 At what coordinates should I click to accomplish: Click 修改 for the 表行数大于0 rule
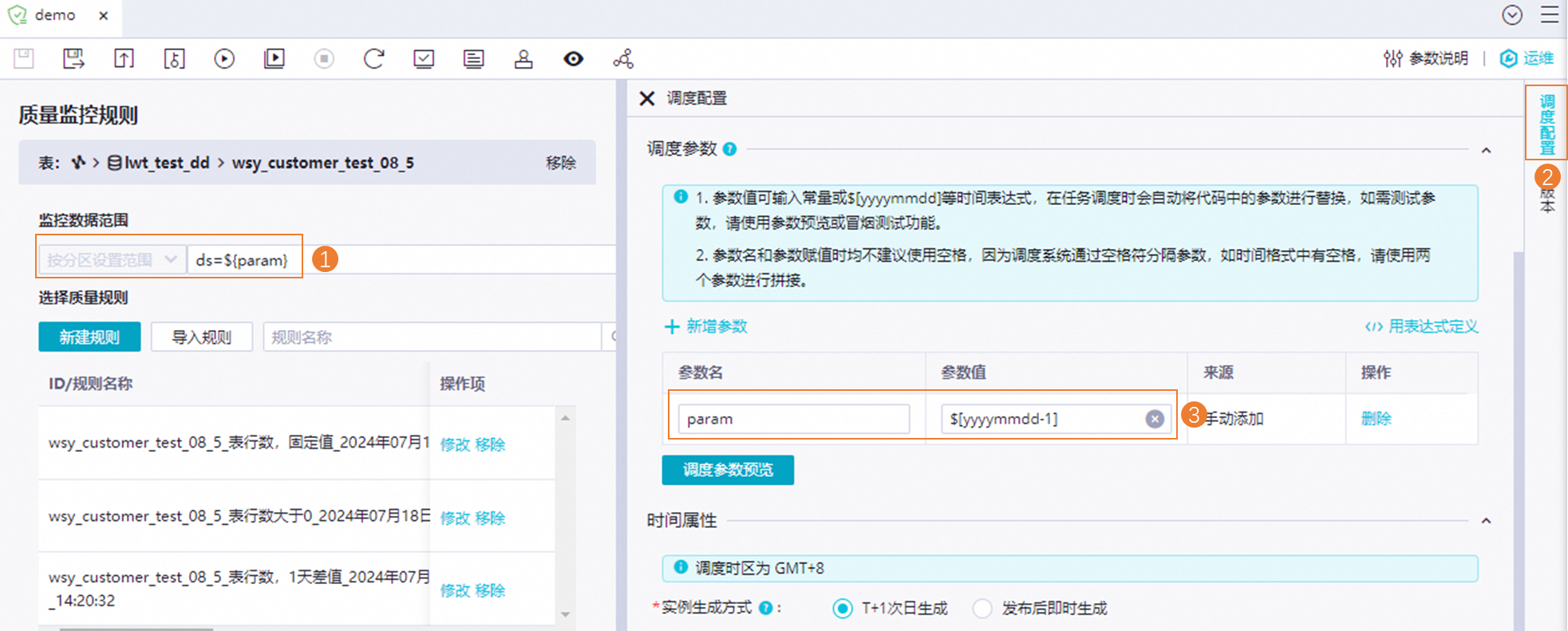(x=455, y=518)
